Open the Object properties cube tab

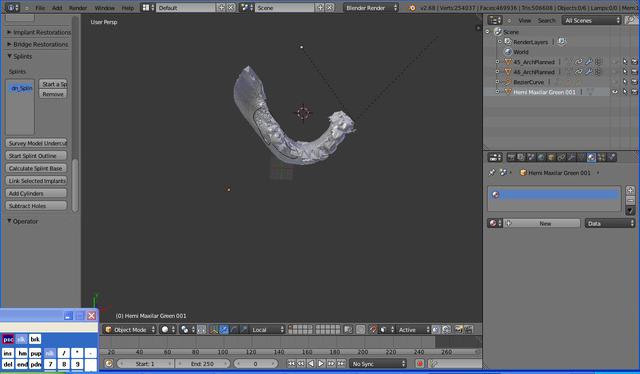click(x=551, y=157)
